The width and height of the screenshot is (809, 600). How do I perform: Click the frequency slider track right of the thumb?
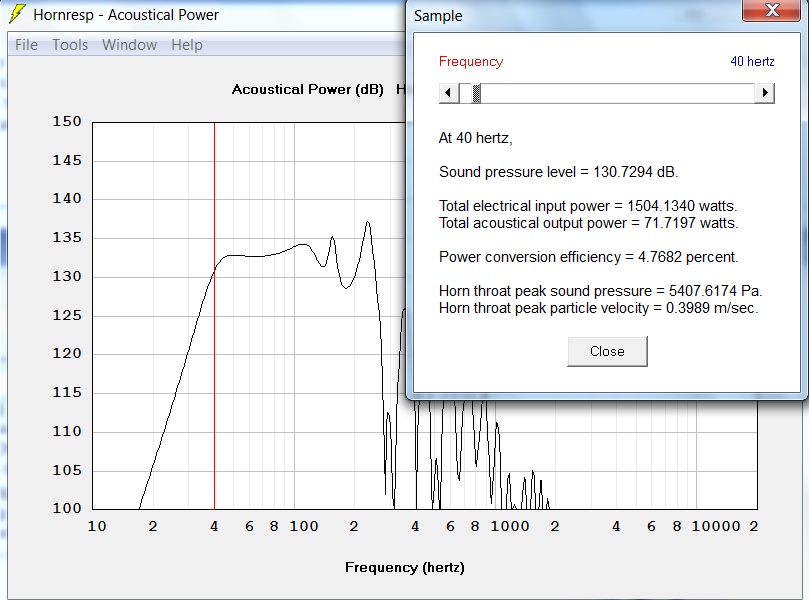(x=618, y=93)
